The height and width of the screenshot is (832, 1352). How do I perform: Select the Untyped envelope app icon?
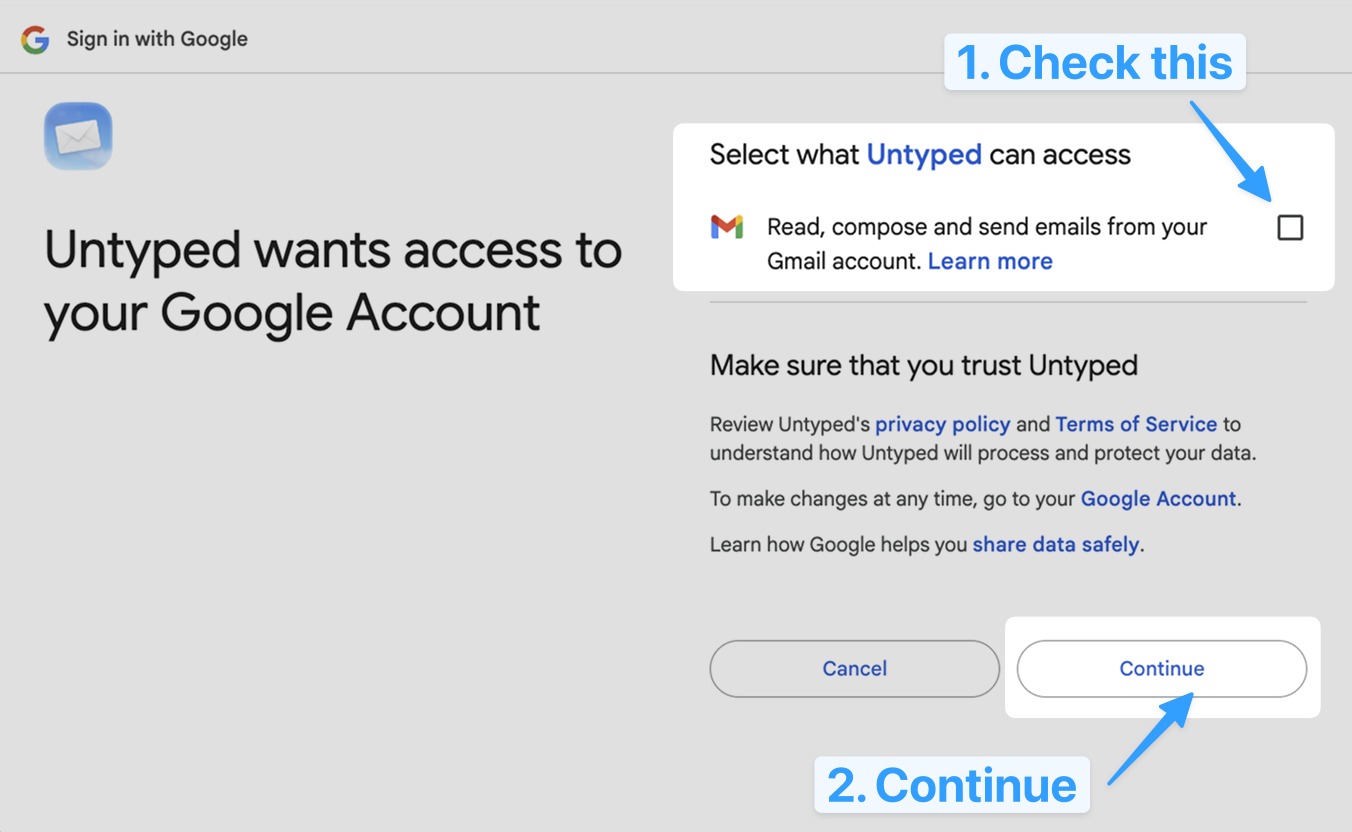tap(77, 135)
